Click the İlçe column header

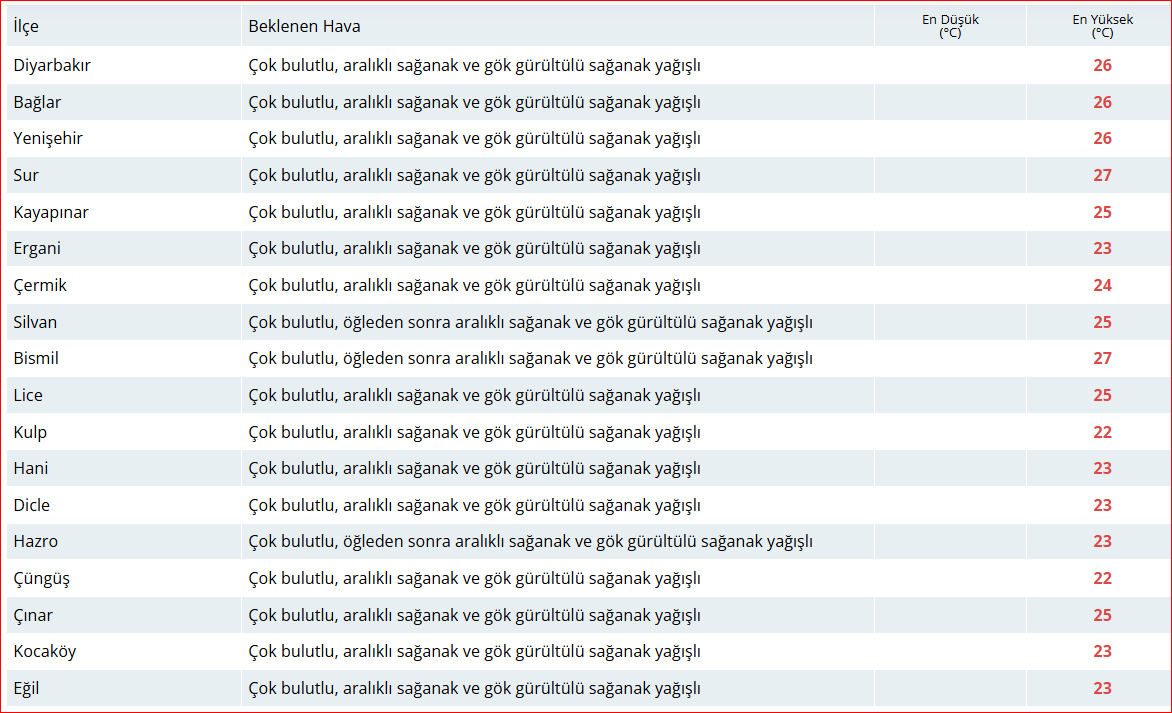[26, 26]
